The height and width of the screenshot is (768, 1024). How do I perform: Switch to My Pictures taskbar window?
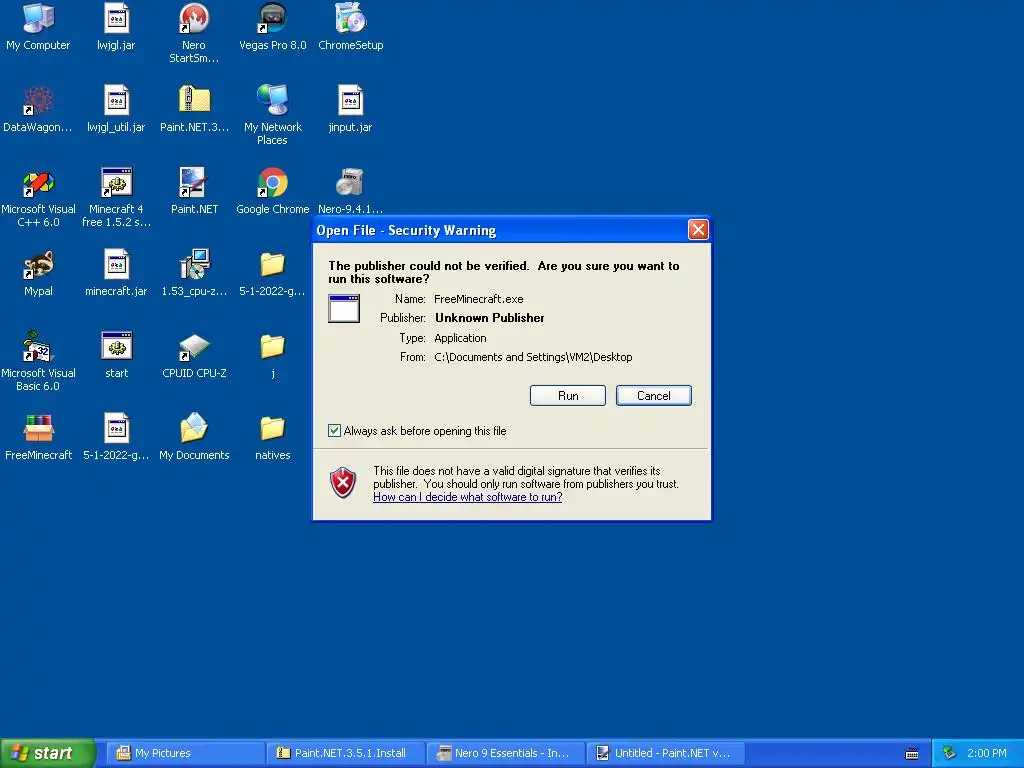pyautogui.click(x=186, y=753)
